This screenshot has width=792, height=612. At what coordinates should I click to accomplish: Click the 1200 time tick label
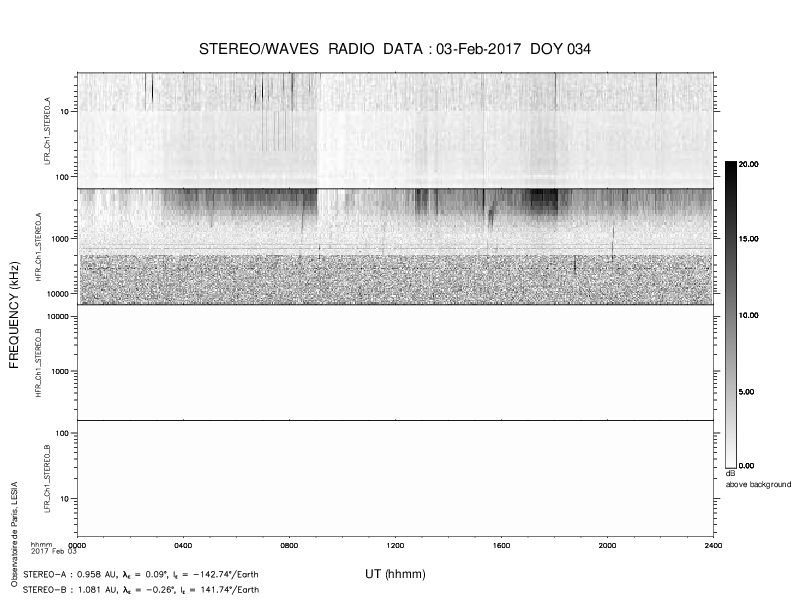tap(395, 545)
